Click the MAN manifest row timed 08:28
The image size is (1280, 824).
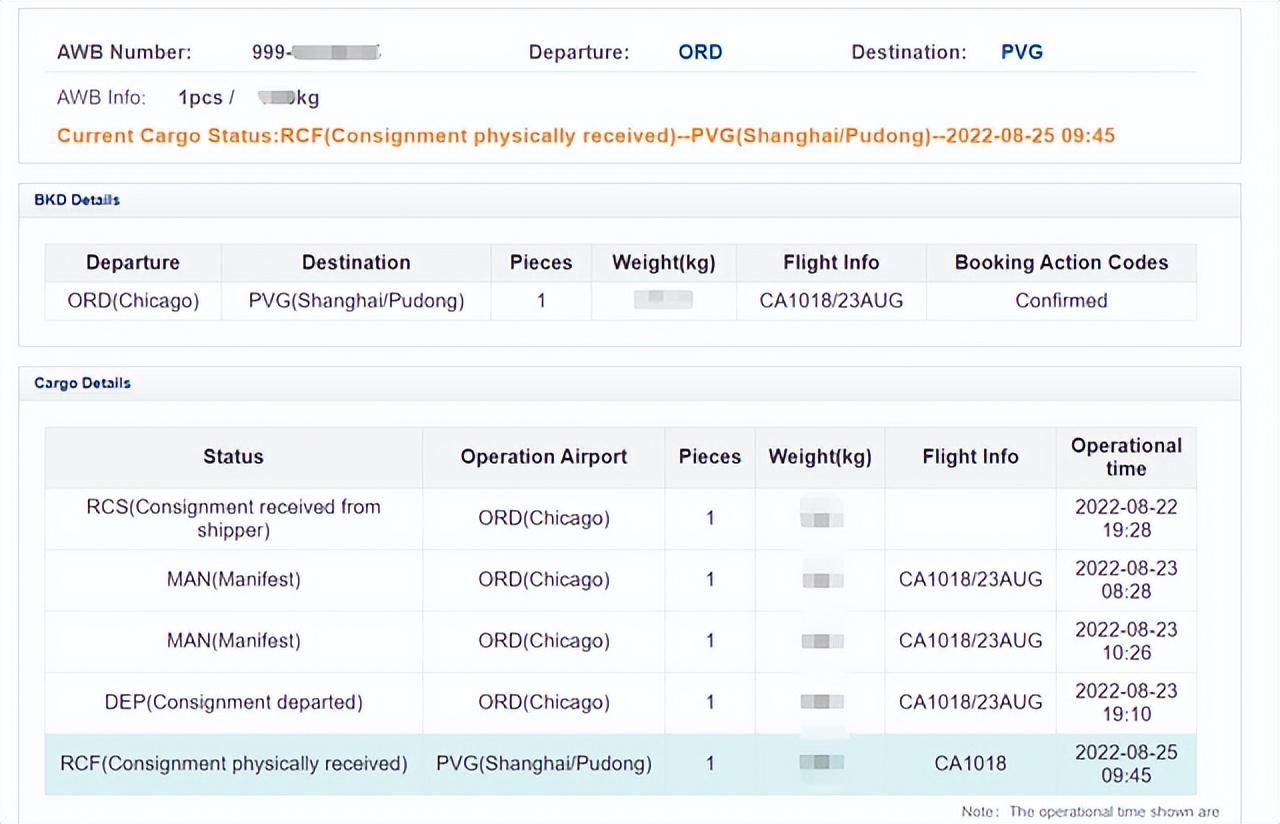(233, 580)
